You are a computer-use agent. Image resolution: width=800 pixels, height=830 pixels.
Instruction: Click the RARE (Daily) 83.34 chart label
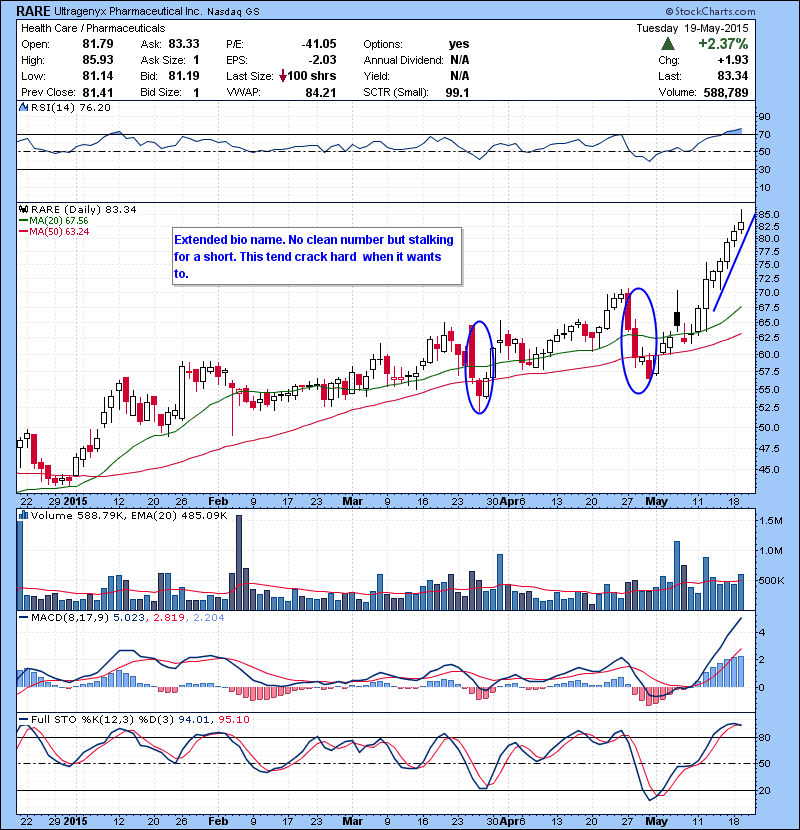[x=84, y=210]
